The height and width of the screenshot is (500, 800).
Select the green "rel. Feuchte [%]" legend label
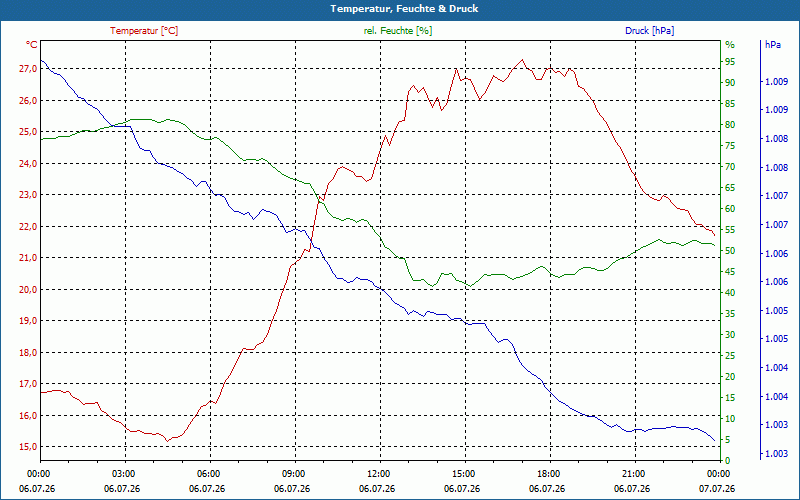398,31
